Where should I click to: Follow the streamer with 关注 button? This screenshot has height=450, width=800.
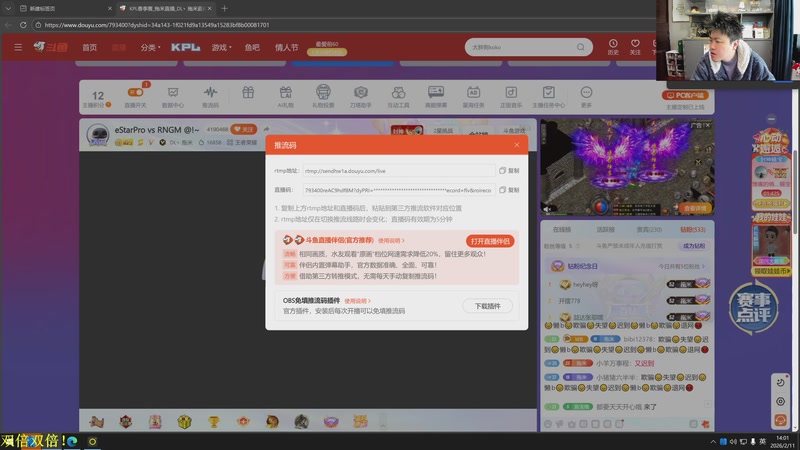click(243, 129)
